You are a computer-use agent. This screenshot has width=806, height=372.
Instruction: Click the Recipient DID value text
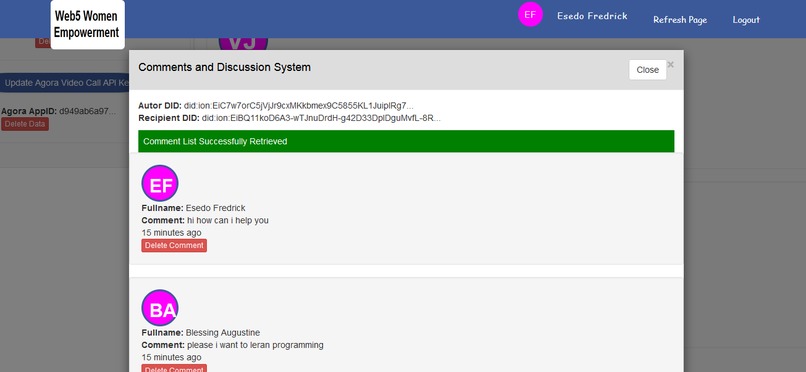[321, 118]
